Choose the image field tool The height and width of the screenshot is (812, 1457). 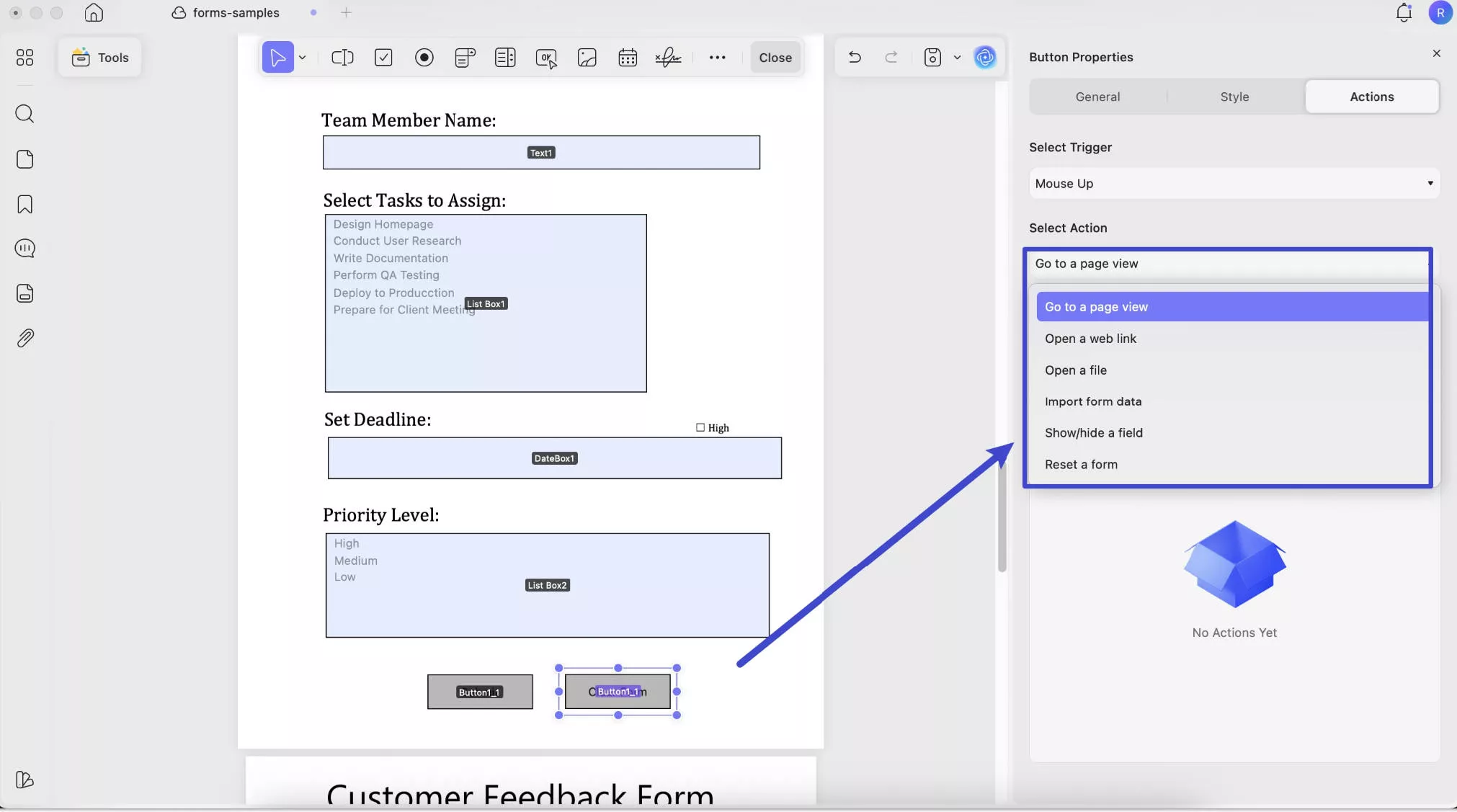tap(587, 58)
